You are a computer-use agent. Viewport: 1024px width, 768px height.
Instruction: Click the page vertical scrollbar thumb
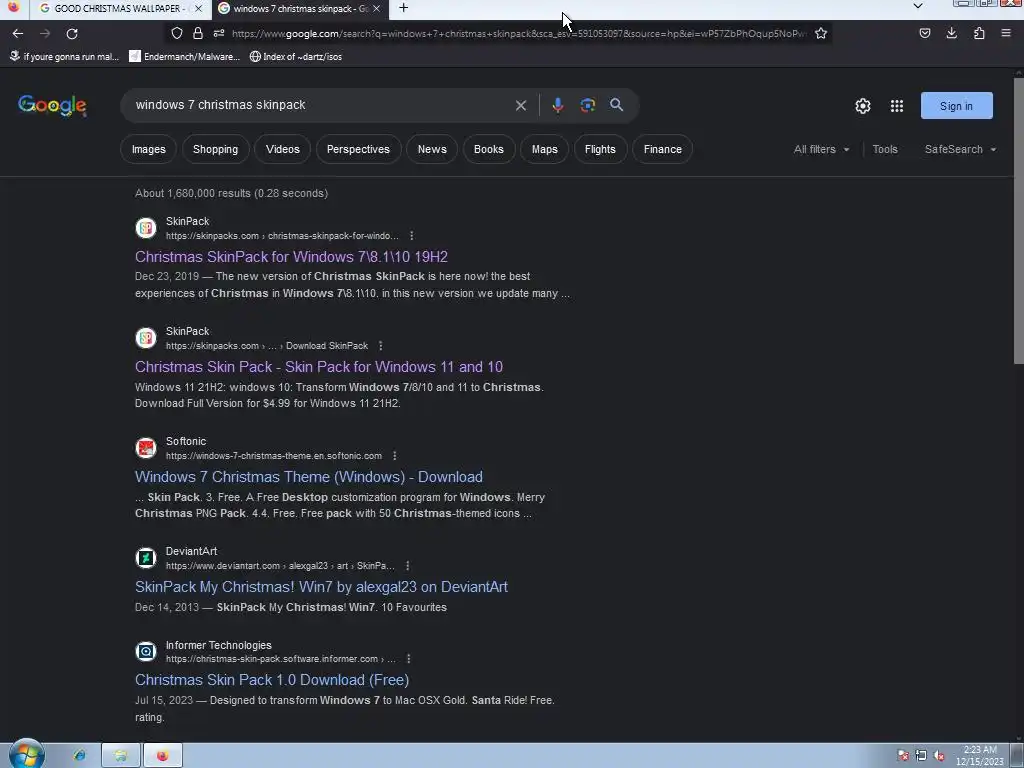1018,221
